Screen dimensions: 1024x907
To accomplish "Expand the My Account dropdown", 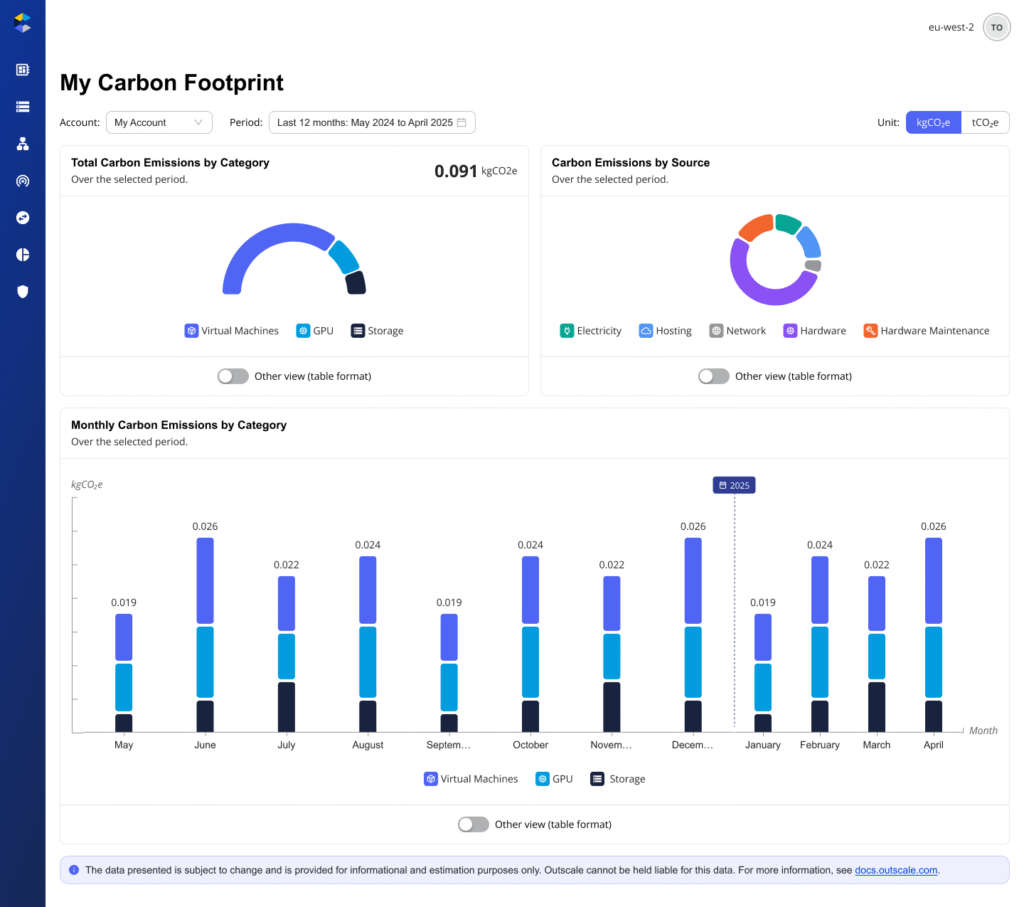I will pyautogui.click(x=159, y=122).
